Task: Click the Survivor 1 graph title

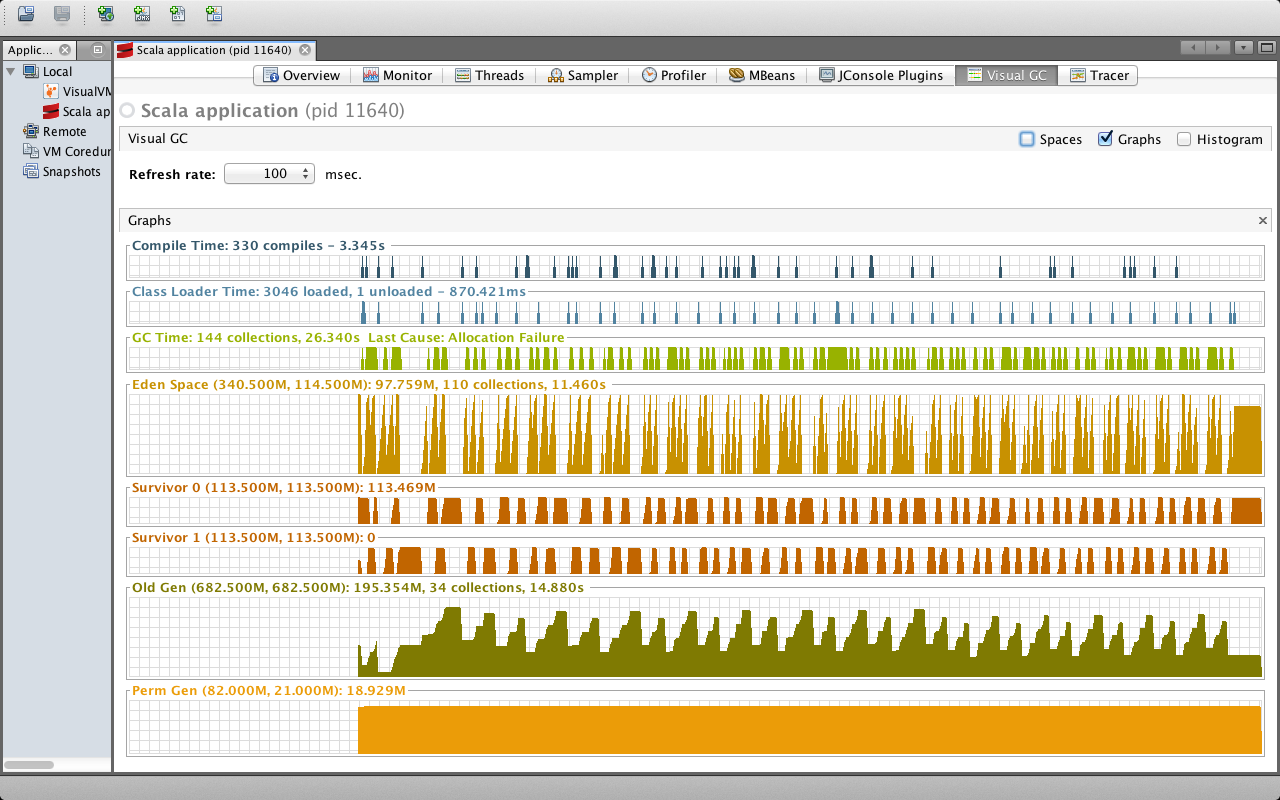Action: point(254,538)
